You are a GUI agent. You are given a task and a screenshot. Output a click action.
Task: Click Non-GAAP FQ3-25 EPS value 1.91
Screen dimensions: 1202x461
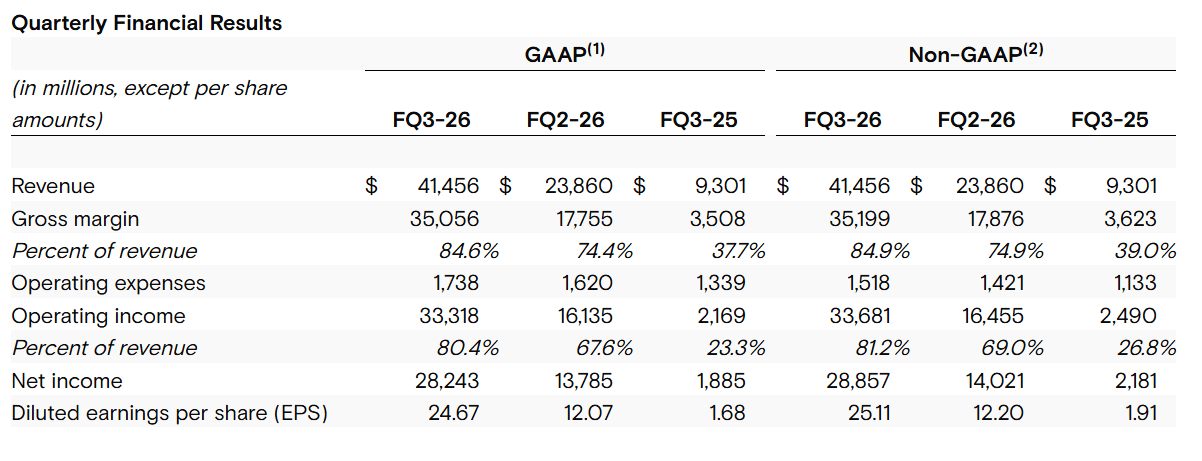[1139, 413]
